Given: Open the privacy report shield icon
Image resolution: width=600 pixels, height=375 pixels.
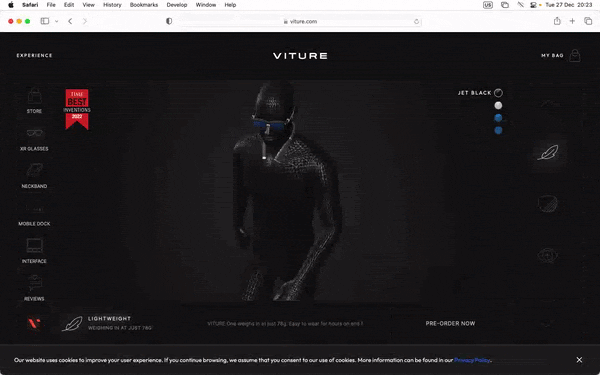Looking at the screenshot, I should point(169,21).
